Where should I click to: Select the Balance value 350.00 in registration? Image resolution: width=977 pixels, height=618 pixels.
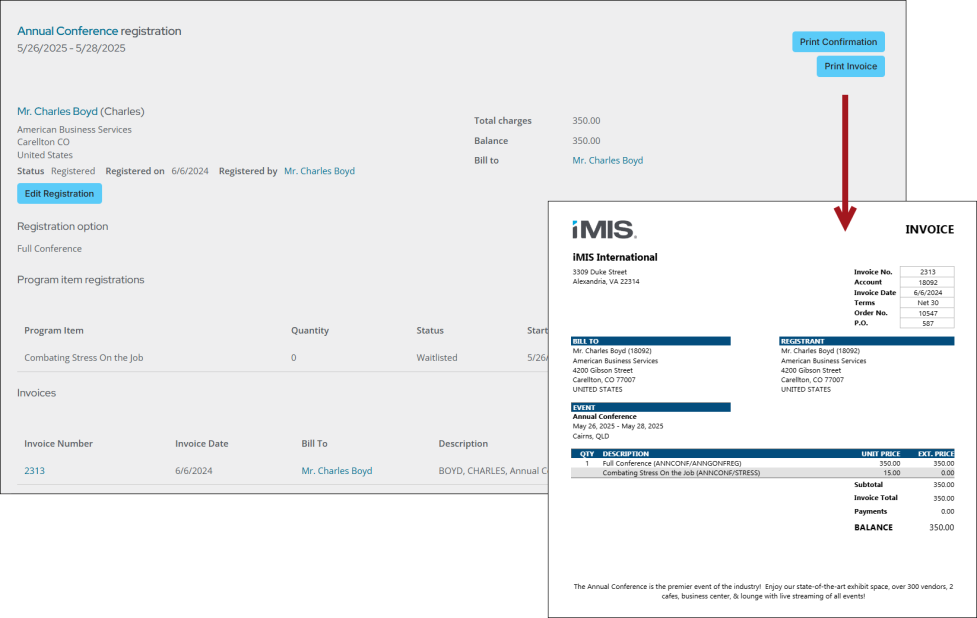pyautogui.click(x=586, y=140)
